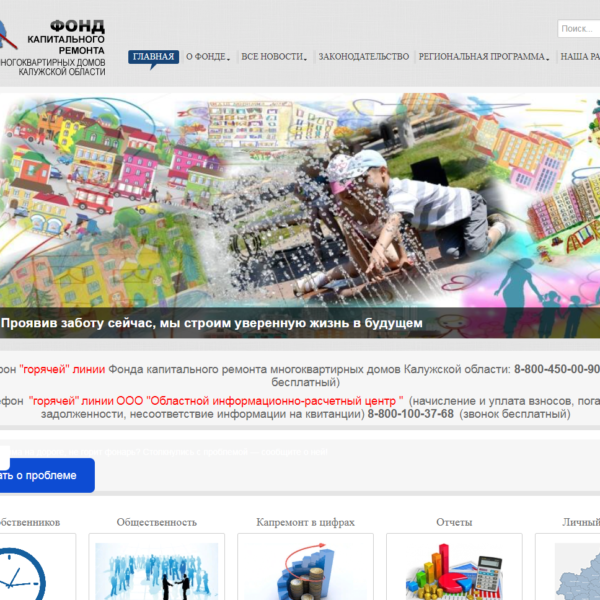Click the red text 'Областной информационно-расчетный центр'
Screen dimensions: 600x600
pyautogui.click(x=273, y=401)
